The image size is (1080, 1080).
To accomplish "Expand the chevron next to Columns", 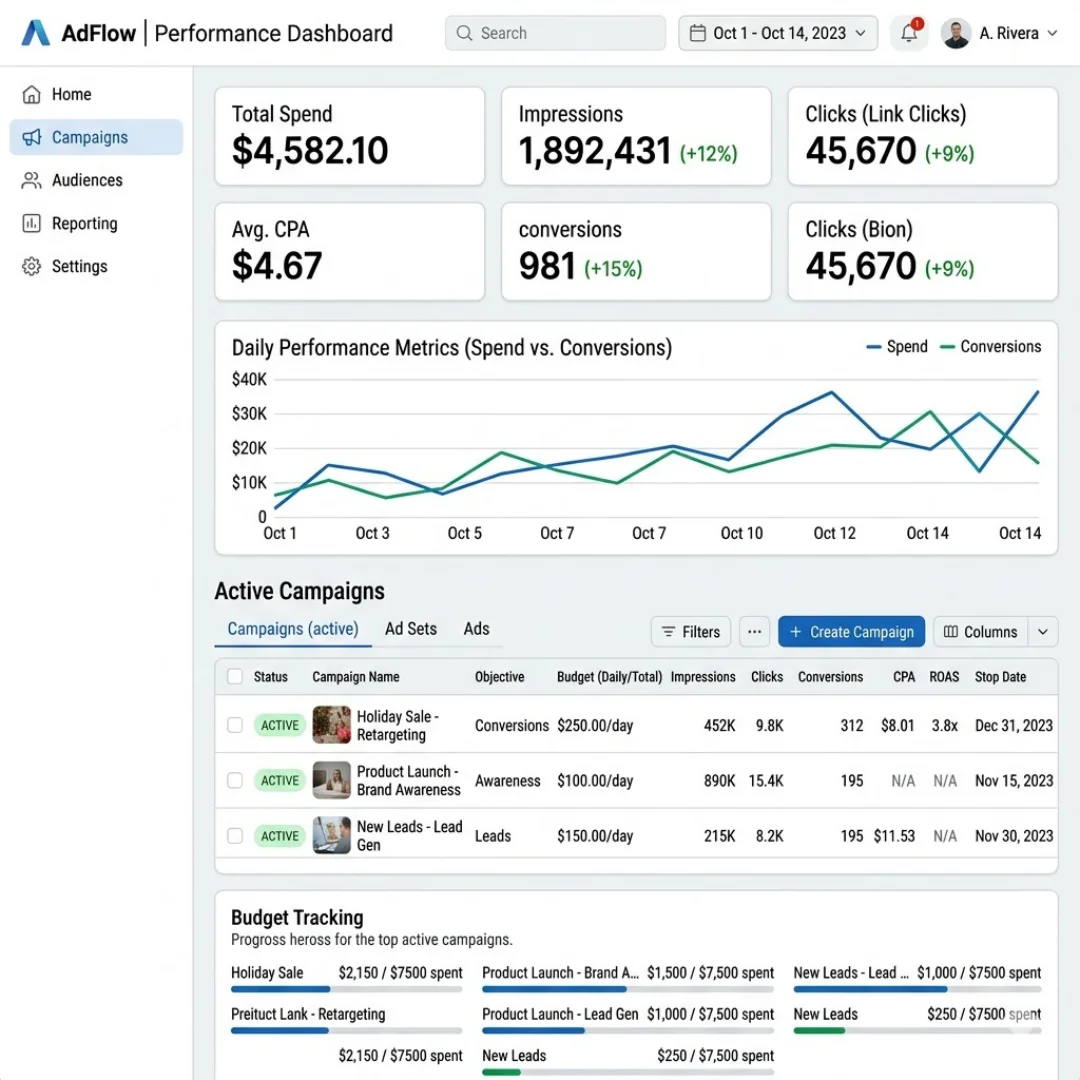I will tap(1043, 632).
